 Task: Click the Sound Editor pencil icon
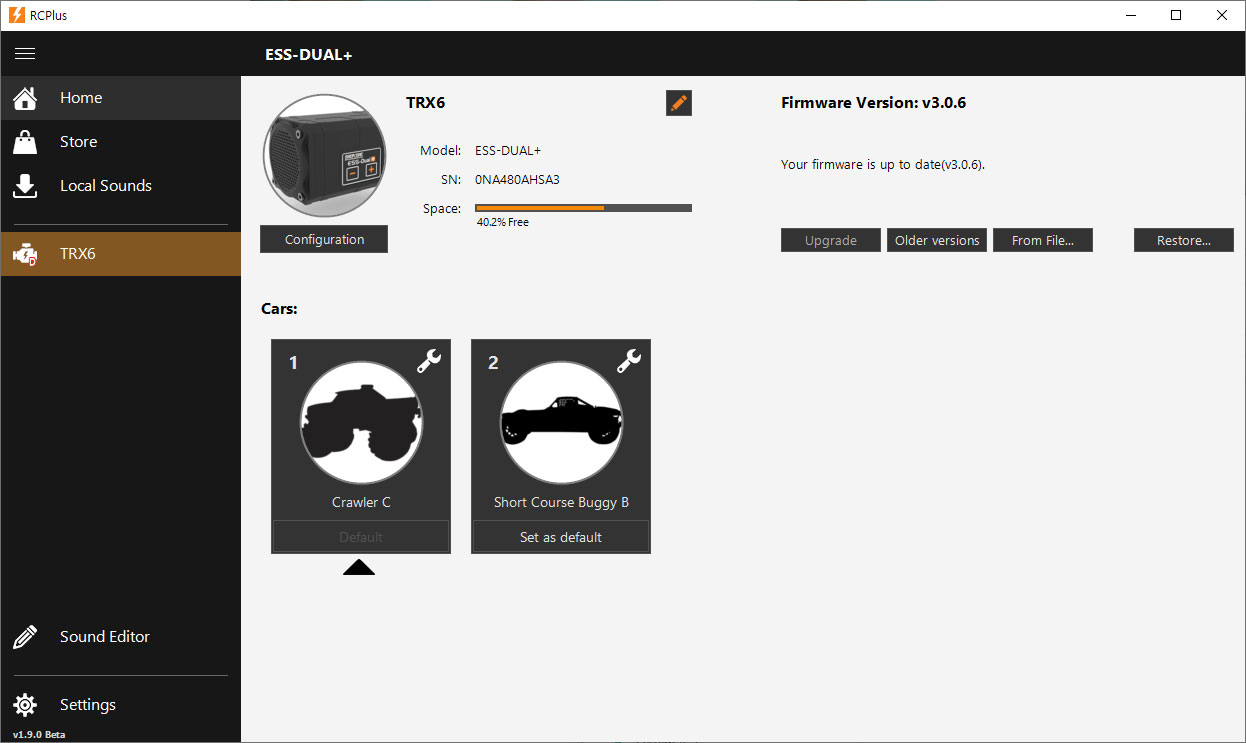pyautogui.click(x=25, y=637)
